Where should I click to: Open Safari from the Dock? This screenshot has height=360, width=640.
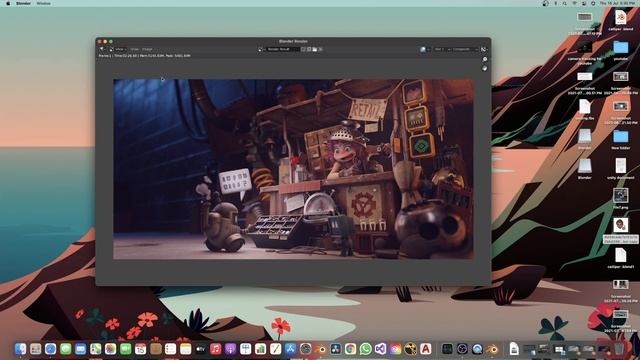point(51,349)
